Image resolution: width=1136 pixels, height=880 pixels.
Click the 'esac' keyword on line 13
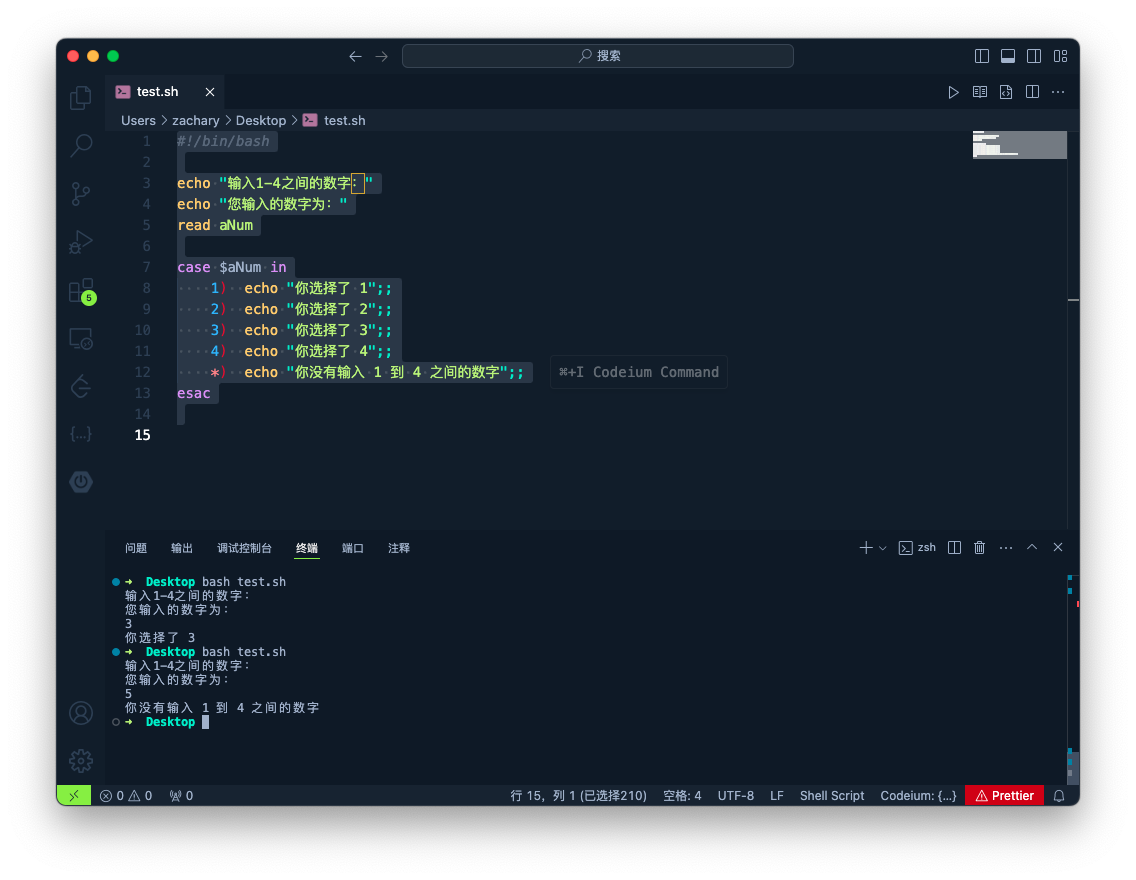pyautogui.click(x=194, y=393)
